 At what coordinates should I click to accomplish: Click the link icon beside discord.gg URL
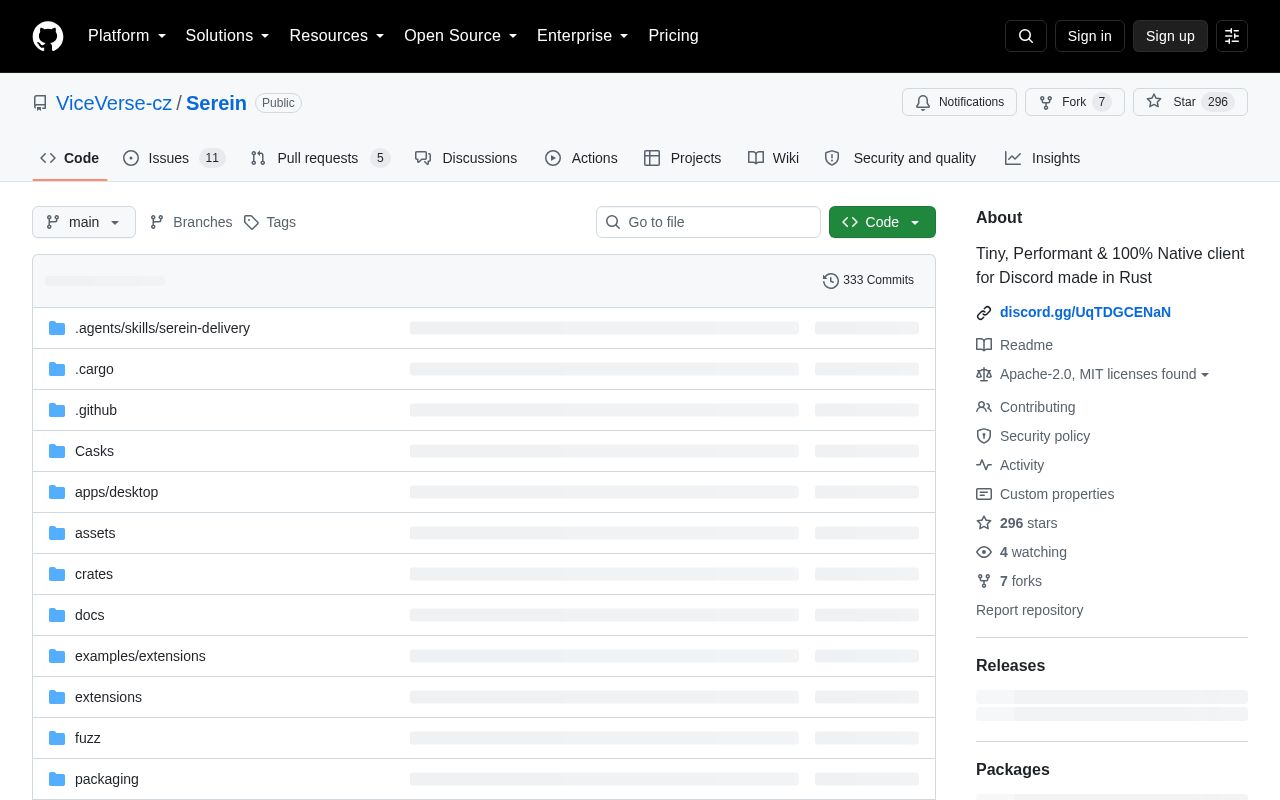(984, 313)
